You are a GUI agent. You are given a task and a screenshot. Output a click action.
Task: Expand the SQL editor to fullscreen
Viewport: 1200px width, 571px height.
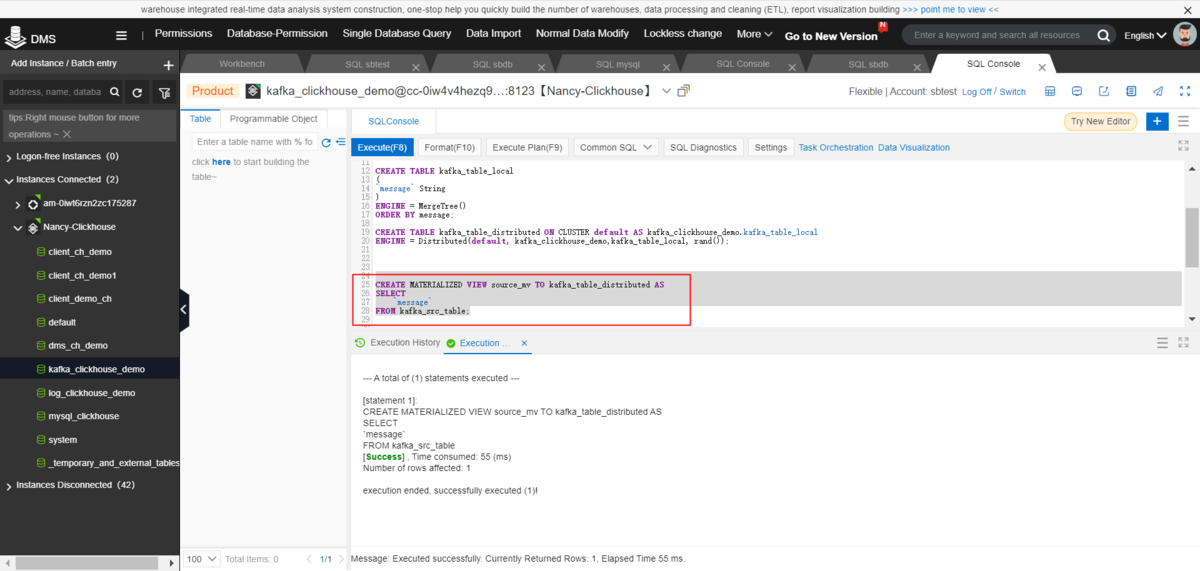point(1184,145)
